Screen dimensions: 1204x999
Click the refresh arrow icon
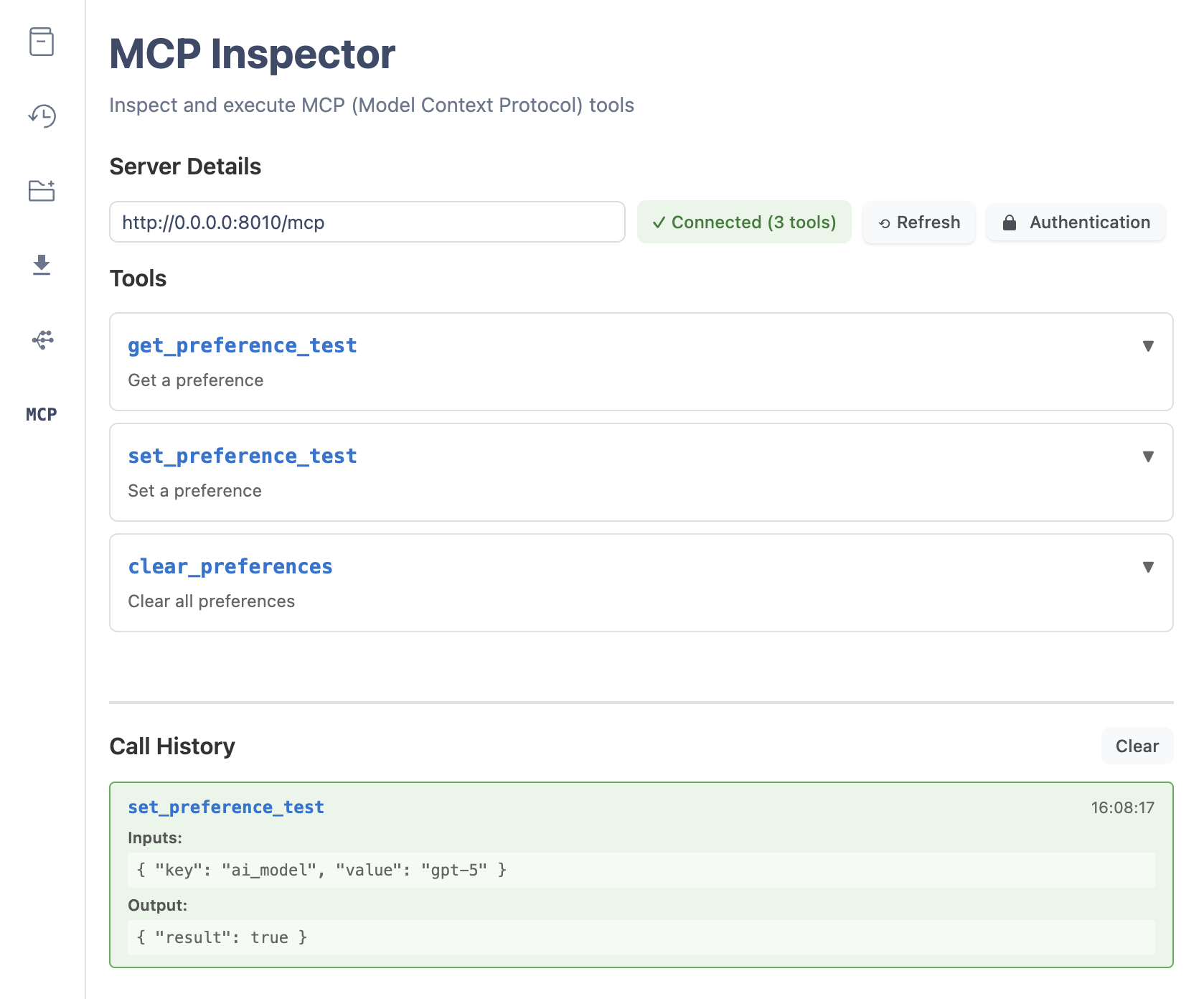pyautogui.click(x=884, y=222)
